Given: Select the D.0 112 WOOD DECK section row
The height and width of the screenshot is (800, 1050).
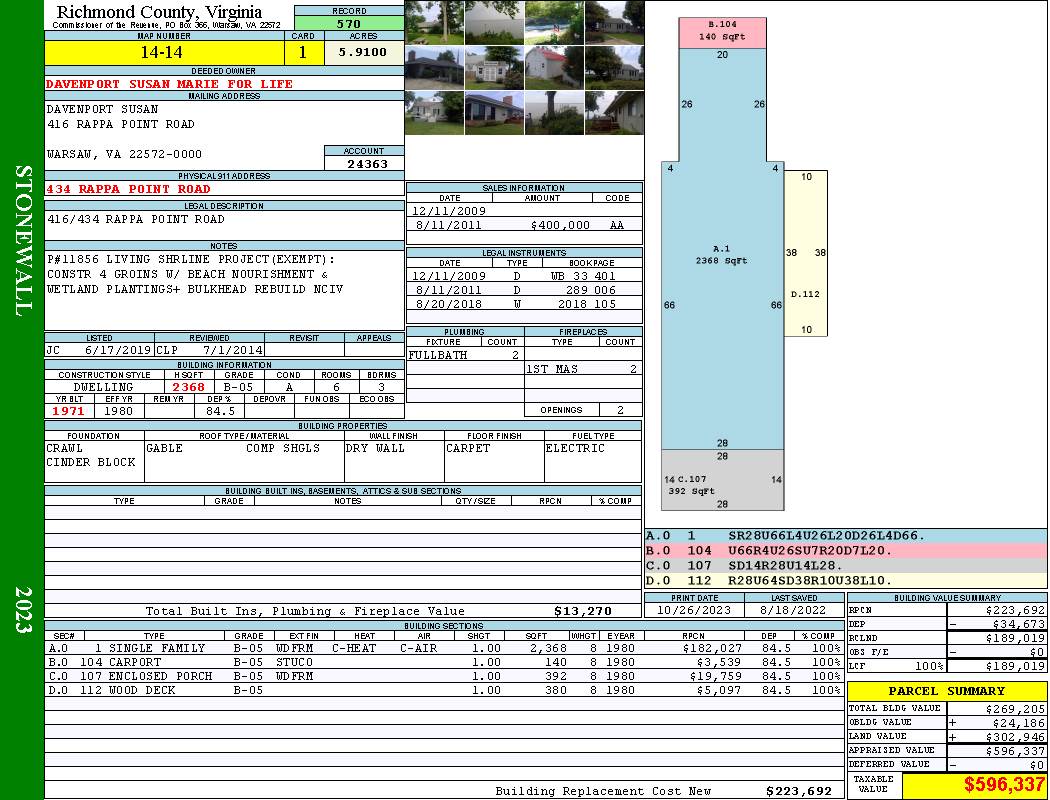Looking at the screenshot, I should pos(443,690).
